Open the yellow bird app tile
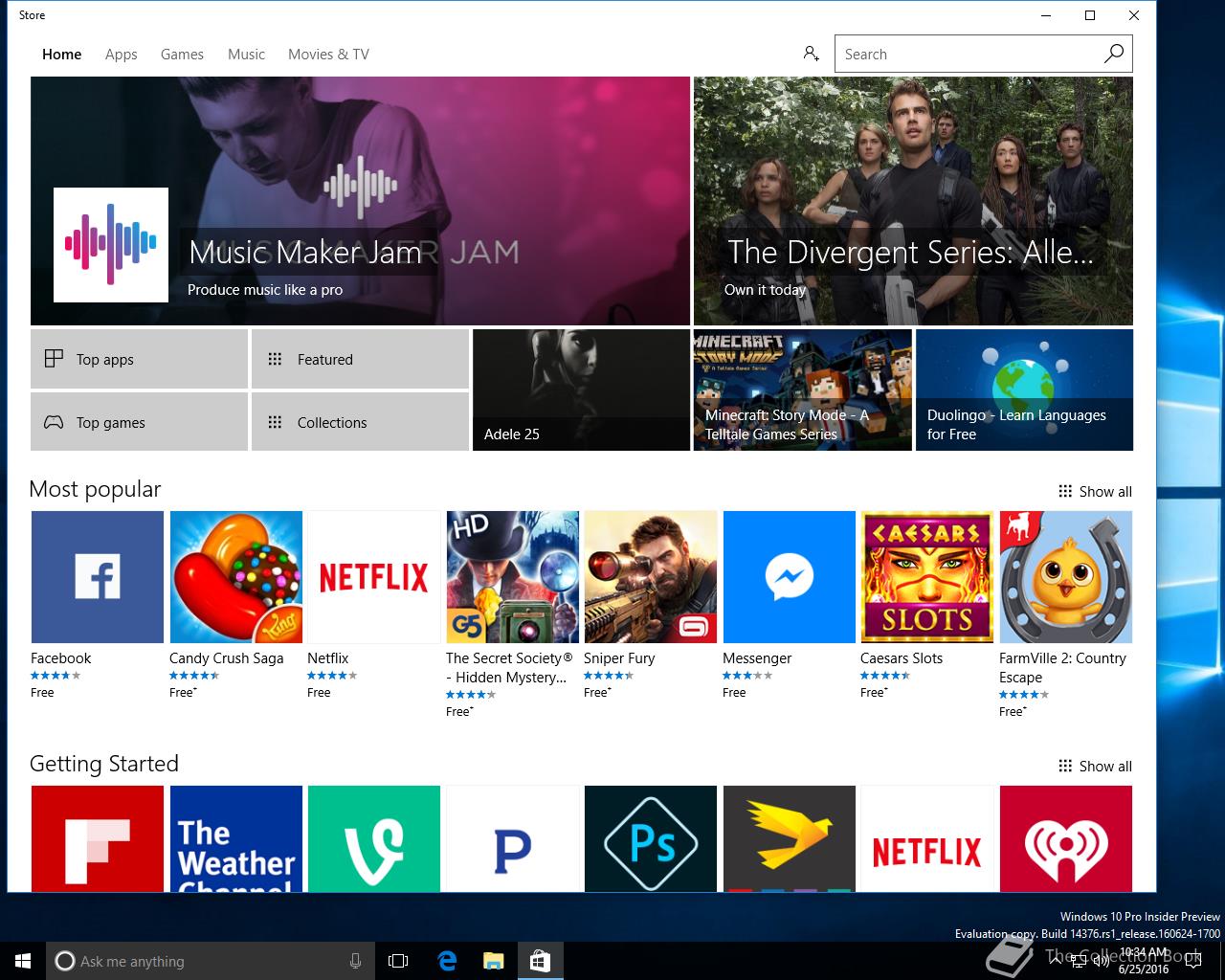The image size is (1225, 980). coord(790,838)
